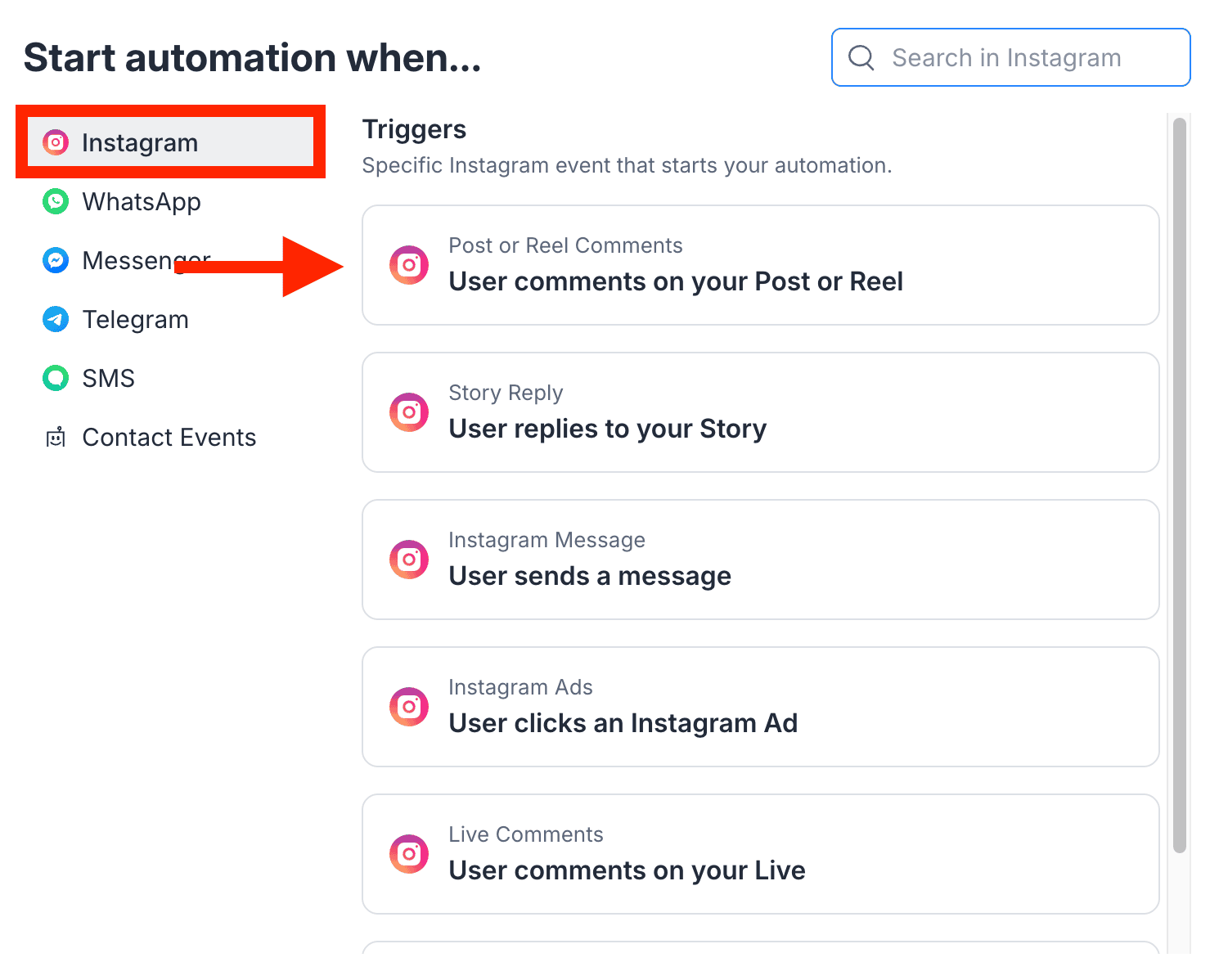Click the Instagram icon in the sidebar
Screen dimensions: 1219x980
(56, 142)
